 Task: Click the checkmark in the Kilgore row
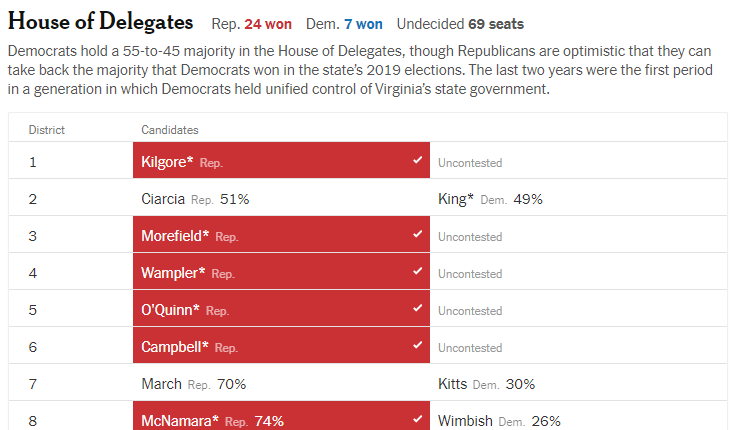point(417,160)
